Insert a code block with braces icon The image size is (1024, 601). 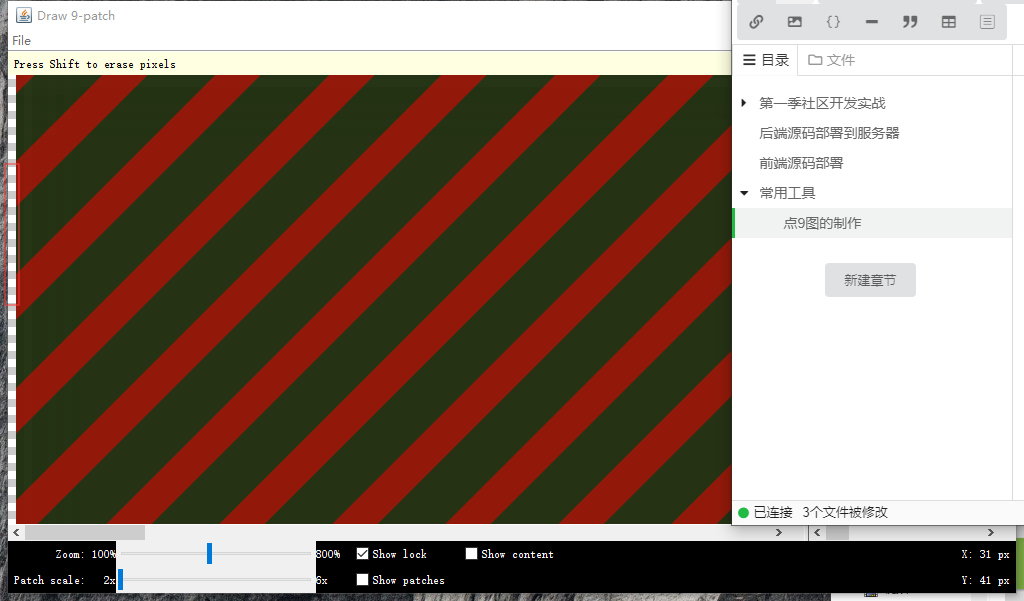[x=833, y=22]
